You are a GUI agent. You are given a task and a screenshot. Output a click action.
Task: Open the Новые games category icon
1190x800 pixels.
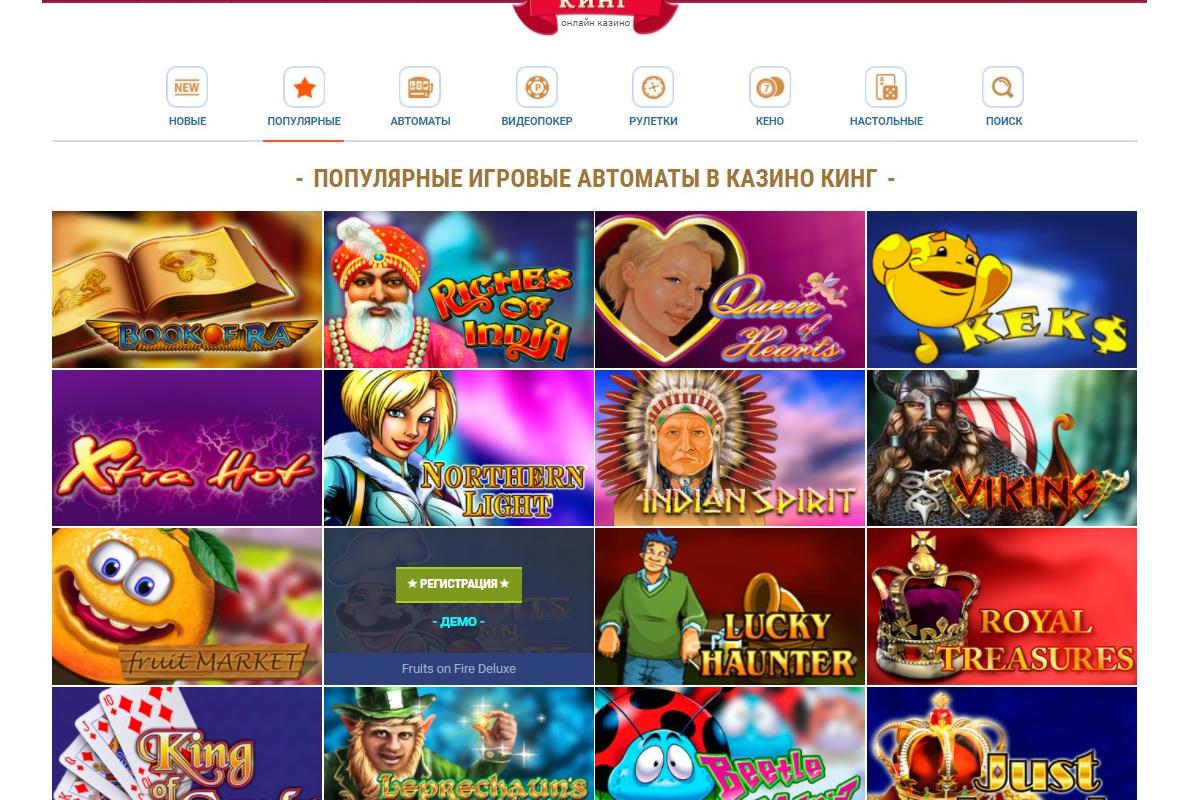[187, 87]
